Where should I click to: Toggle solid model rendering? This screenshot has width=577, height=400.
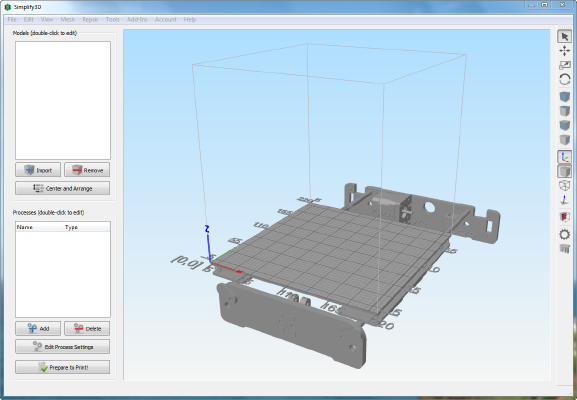click(x=564, y=171)
